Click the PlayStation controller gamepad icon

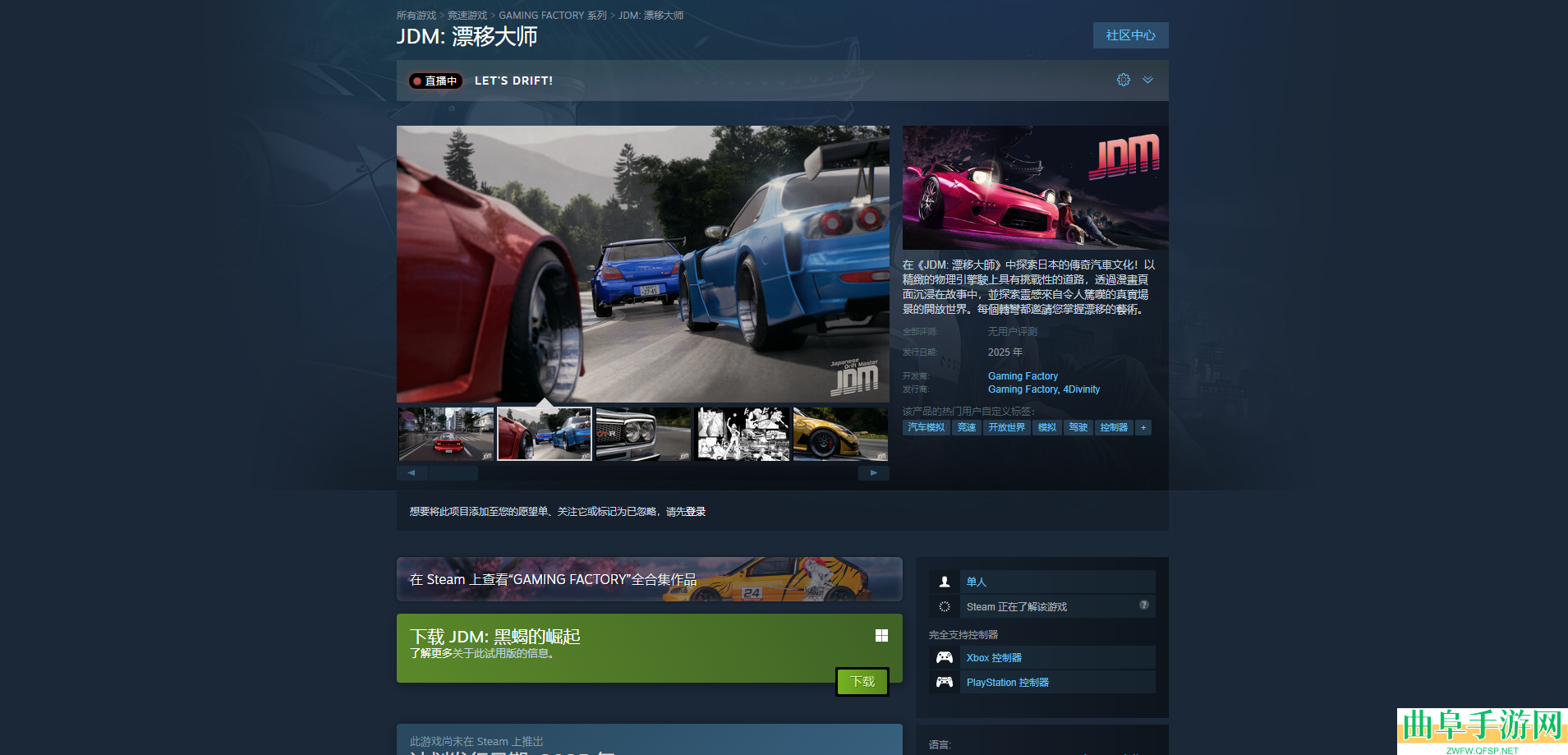pyautogui.click(x=945, y=682)
